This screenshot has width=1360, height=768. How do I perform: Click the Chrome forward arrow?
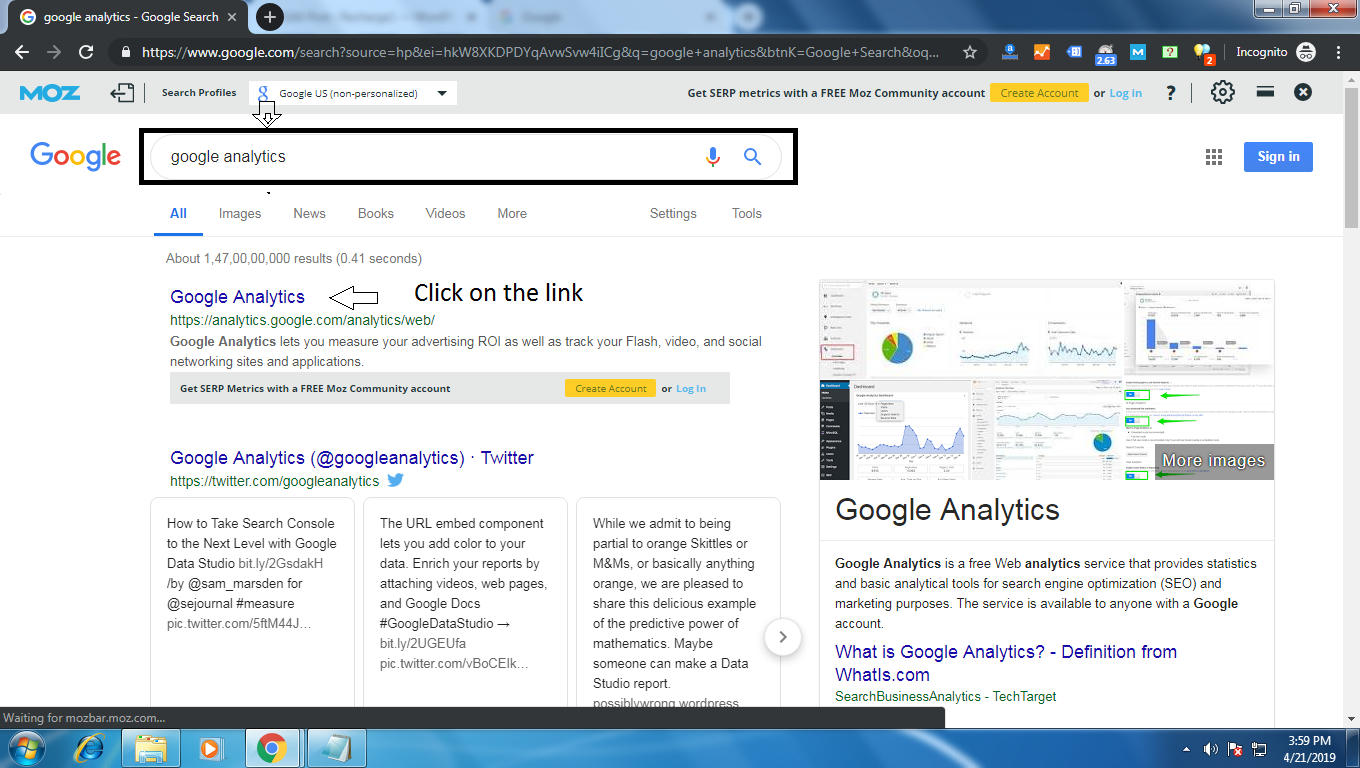[x=54, y=52]
